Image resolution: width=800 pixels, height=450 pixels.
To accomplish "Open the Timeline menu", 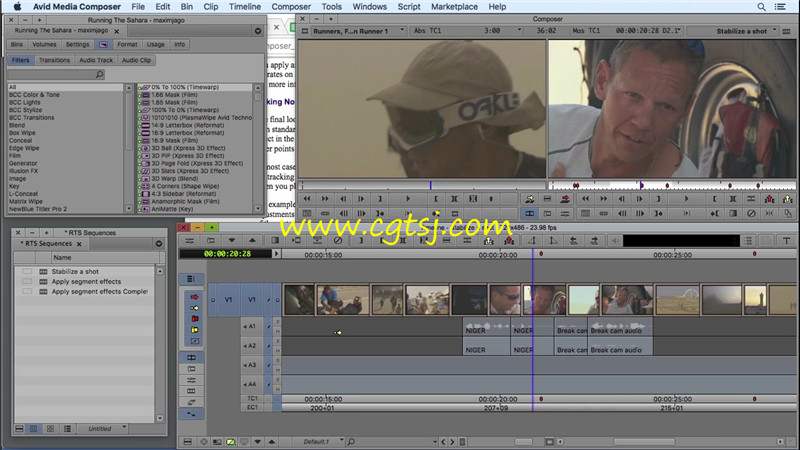I will (244, 7).
